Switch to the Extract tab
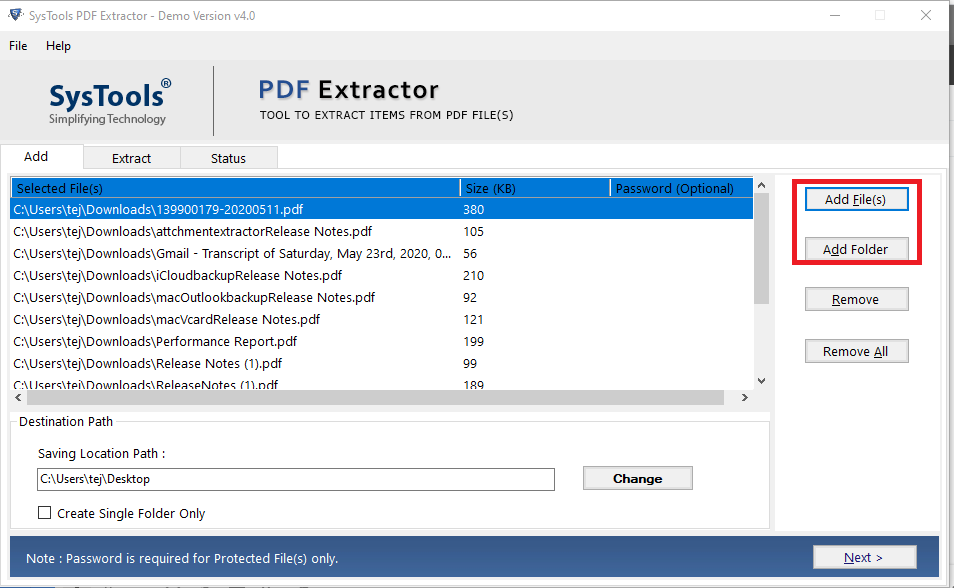954x588 pixels. [131, 157]
